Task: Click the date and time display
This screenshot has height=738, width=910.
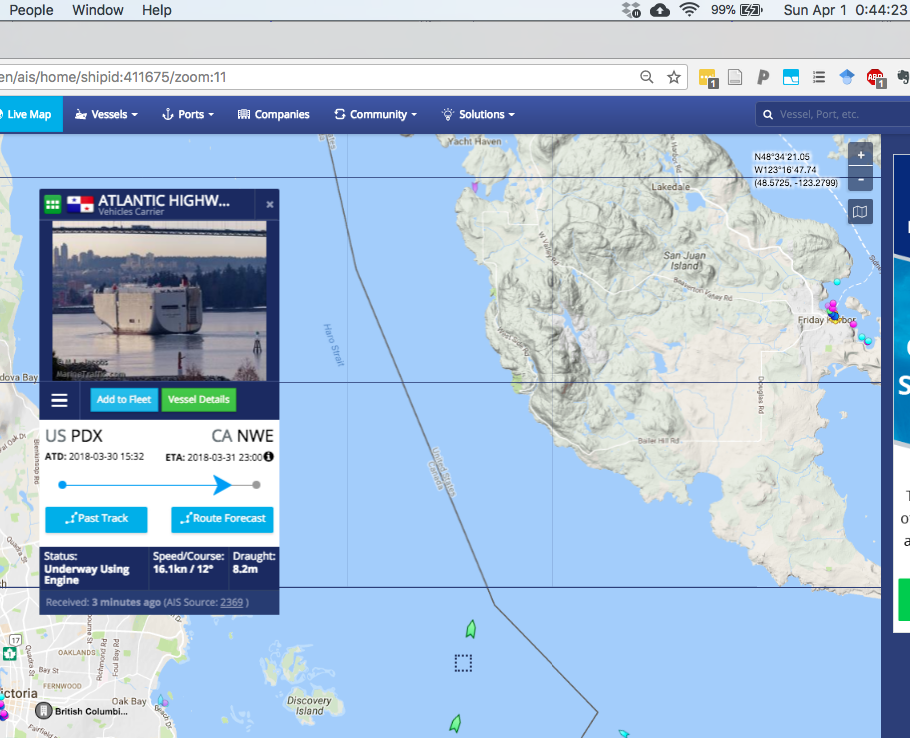Action: pos(845,10)
